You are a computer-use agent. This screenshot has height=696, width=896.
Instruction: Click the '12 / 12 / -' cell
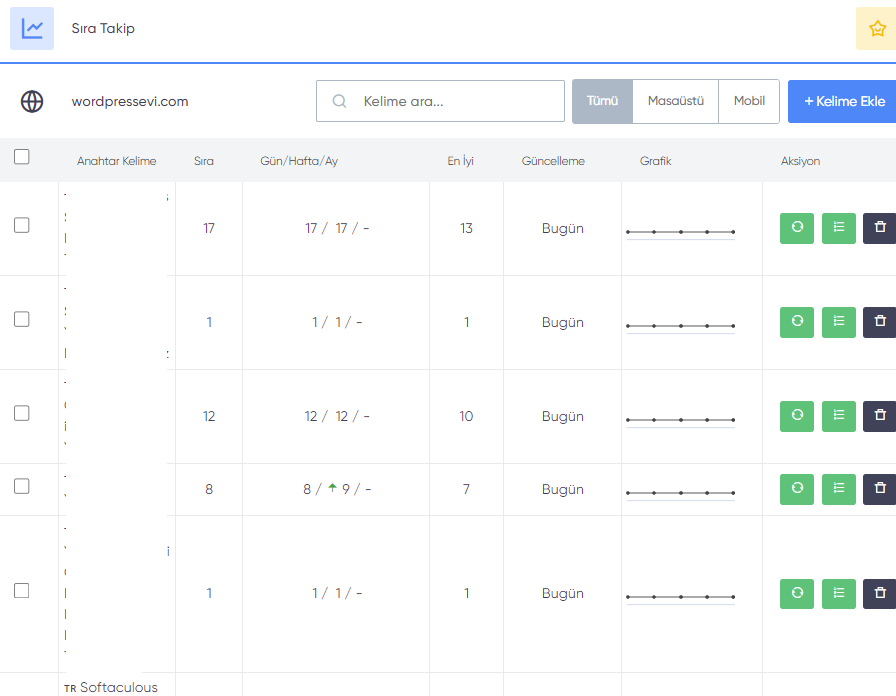click(x=337, y=416)
